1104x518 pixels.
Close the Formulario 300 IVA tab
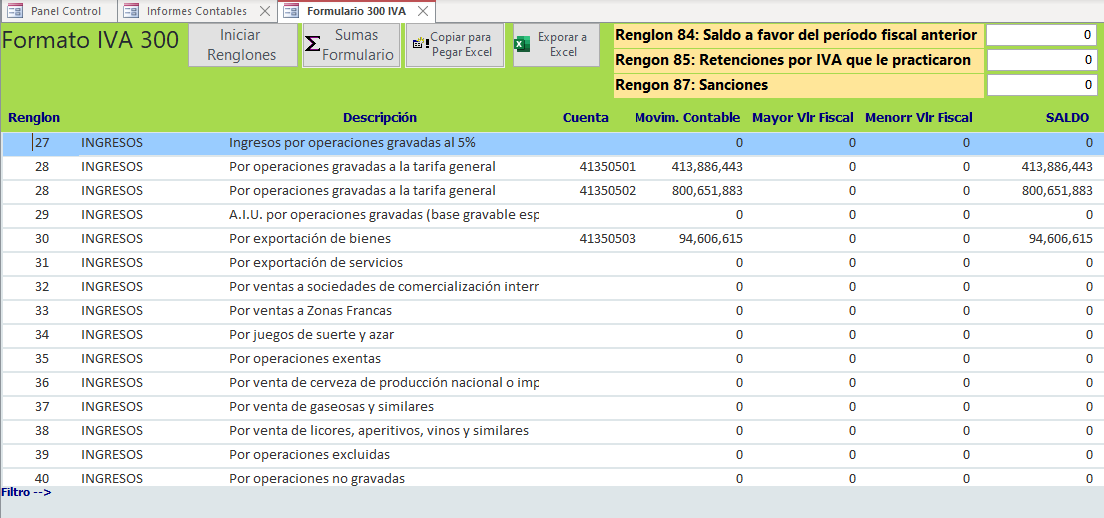coord(422,11)
